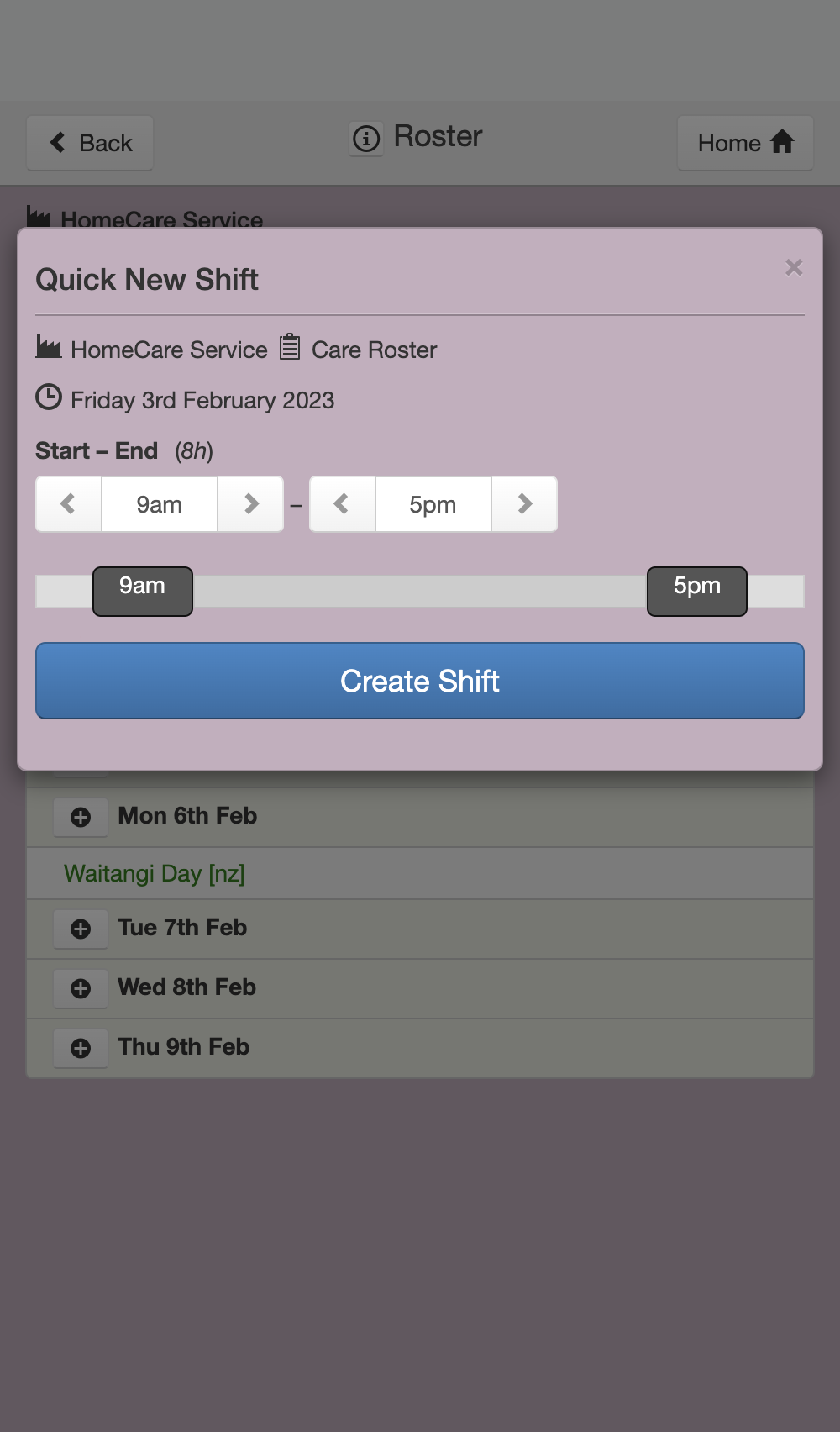The height and width of the screenshot is (1432, 840).
Task: Grab the 9am slider handle
Action: click(143, 592)
